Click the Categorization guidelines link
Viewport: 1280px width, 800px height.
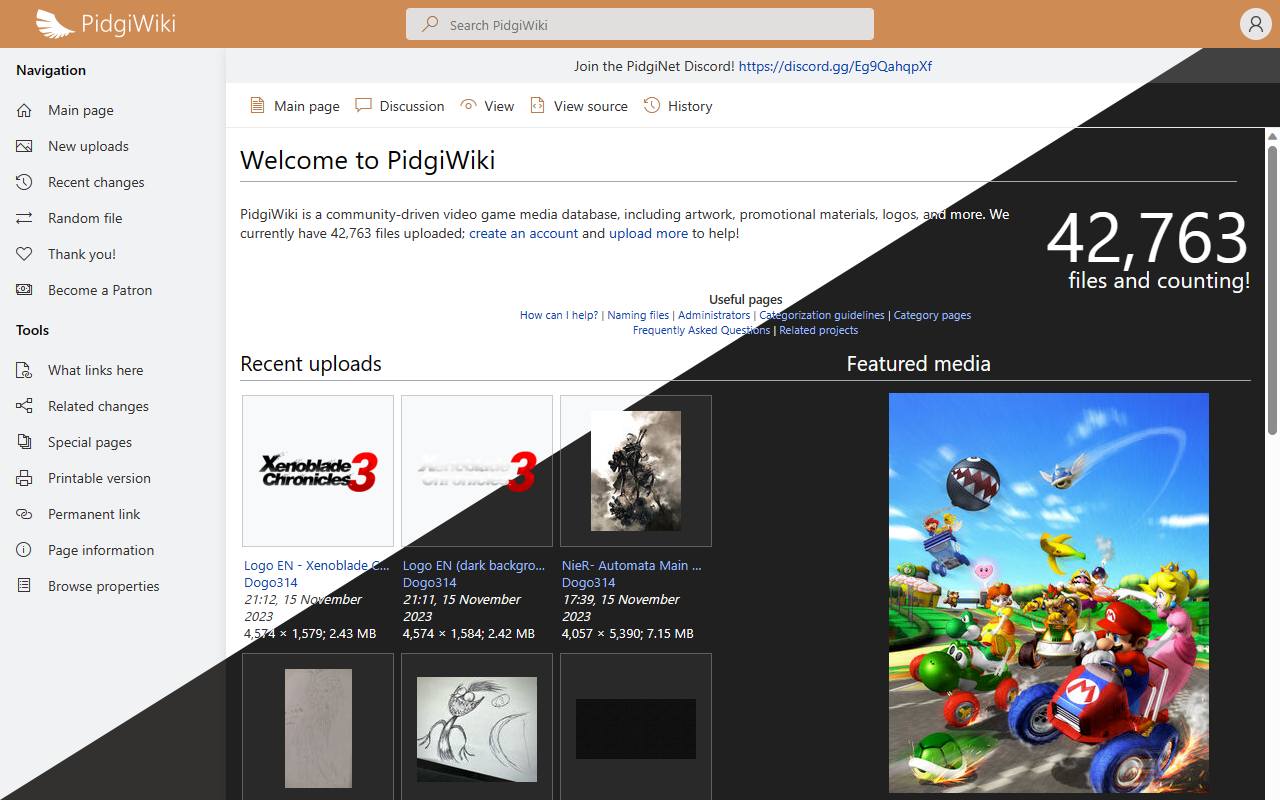[x=821, y=315]
